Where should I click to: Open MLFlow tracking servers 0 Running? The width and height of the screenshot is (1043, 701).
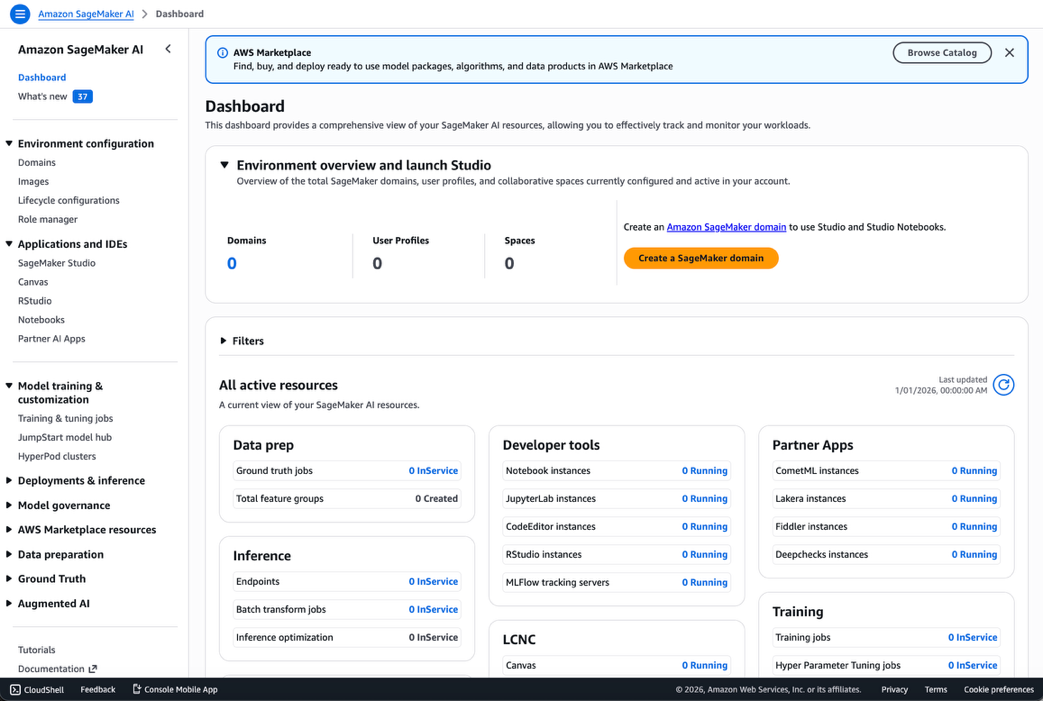pos(704,582)
